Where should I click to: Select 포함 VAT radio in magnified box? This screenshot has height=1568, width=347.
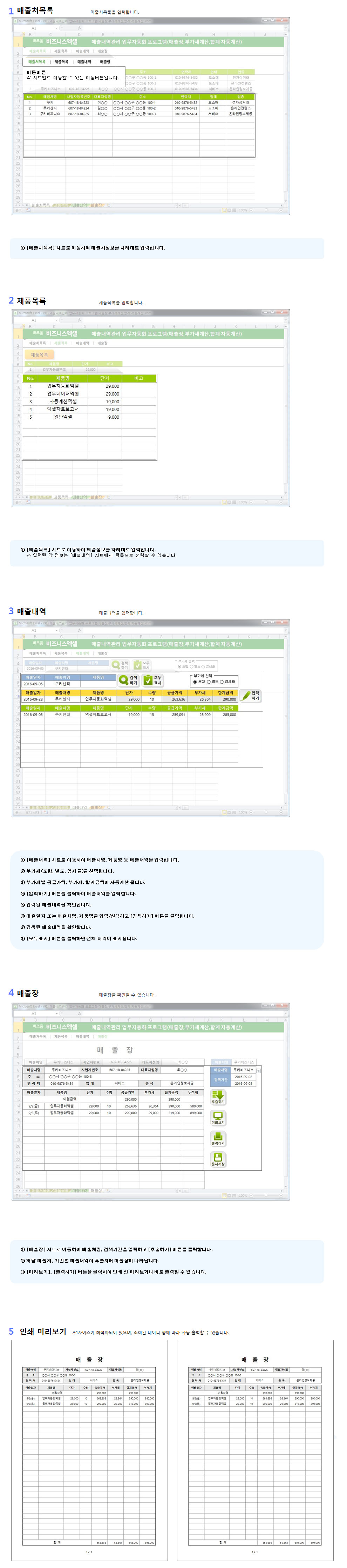[195, 682]
